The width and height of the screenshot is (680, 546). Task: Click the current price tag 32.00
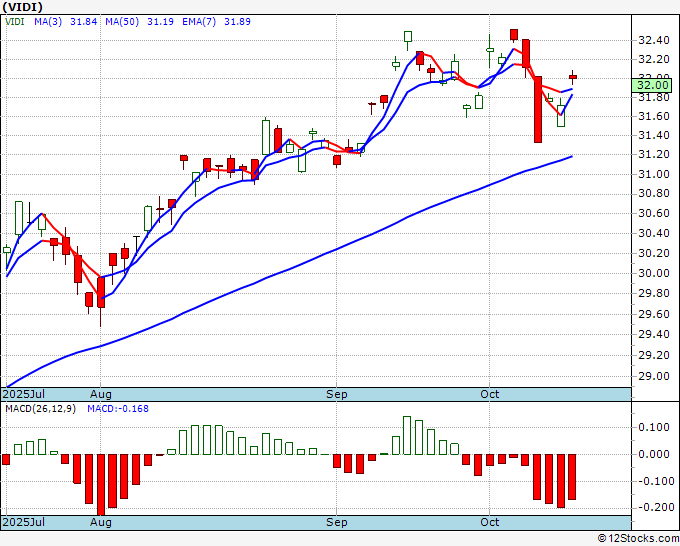(651, 85)
